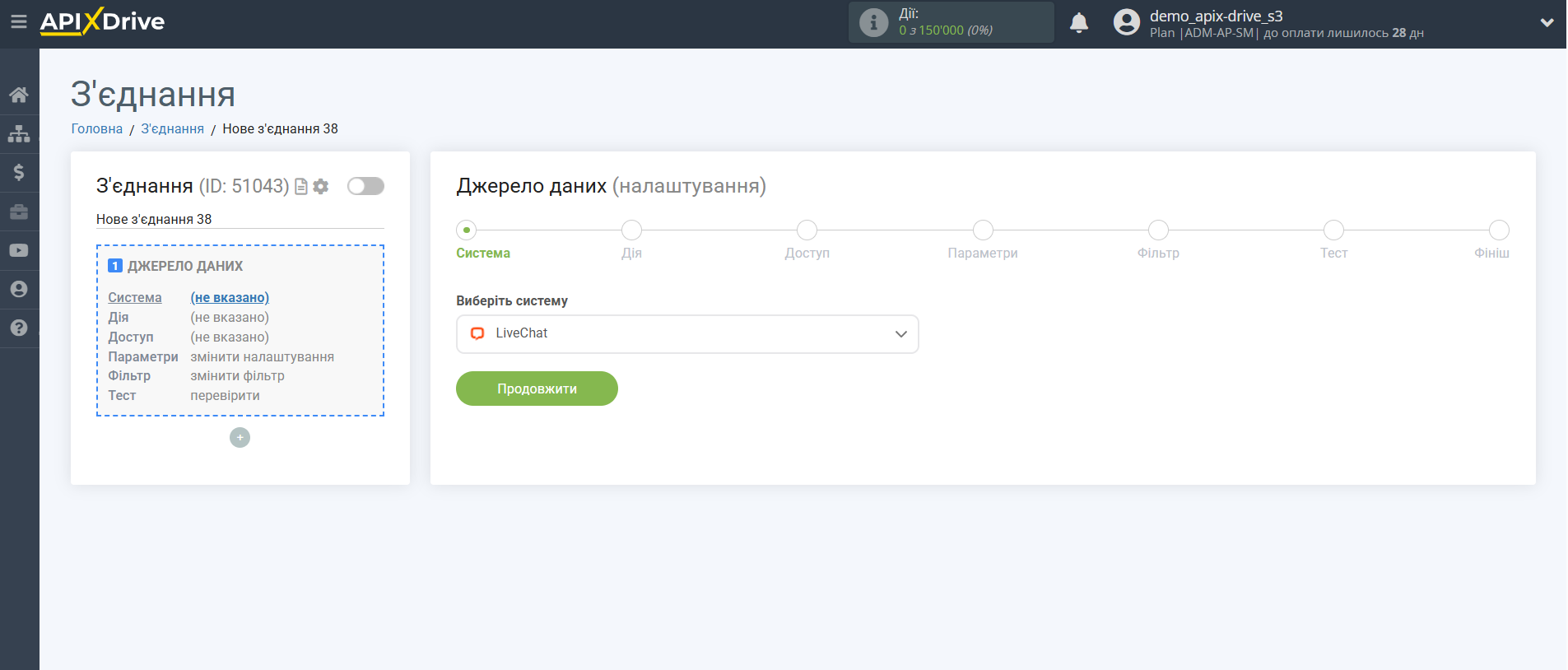Viewport: 1568px width, 670px height.
Task: Click the blue number 1 badge
Action: click(x=115, y=266)
